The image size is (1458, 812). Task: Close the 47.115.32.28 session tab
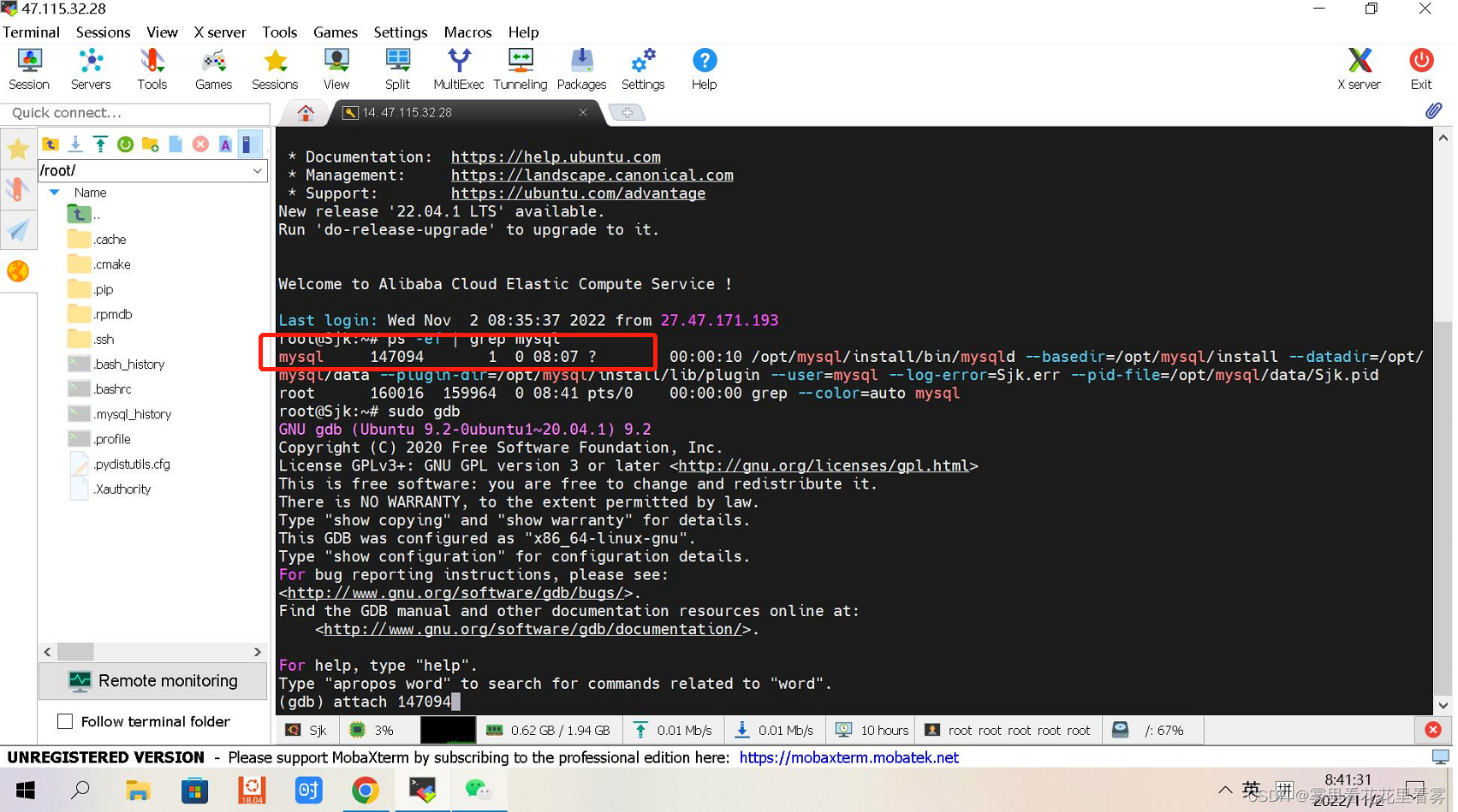(583, 113)
